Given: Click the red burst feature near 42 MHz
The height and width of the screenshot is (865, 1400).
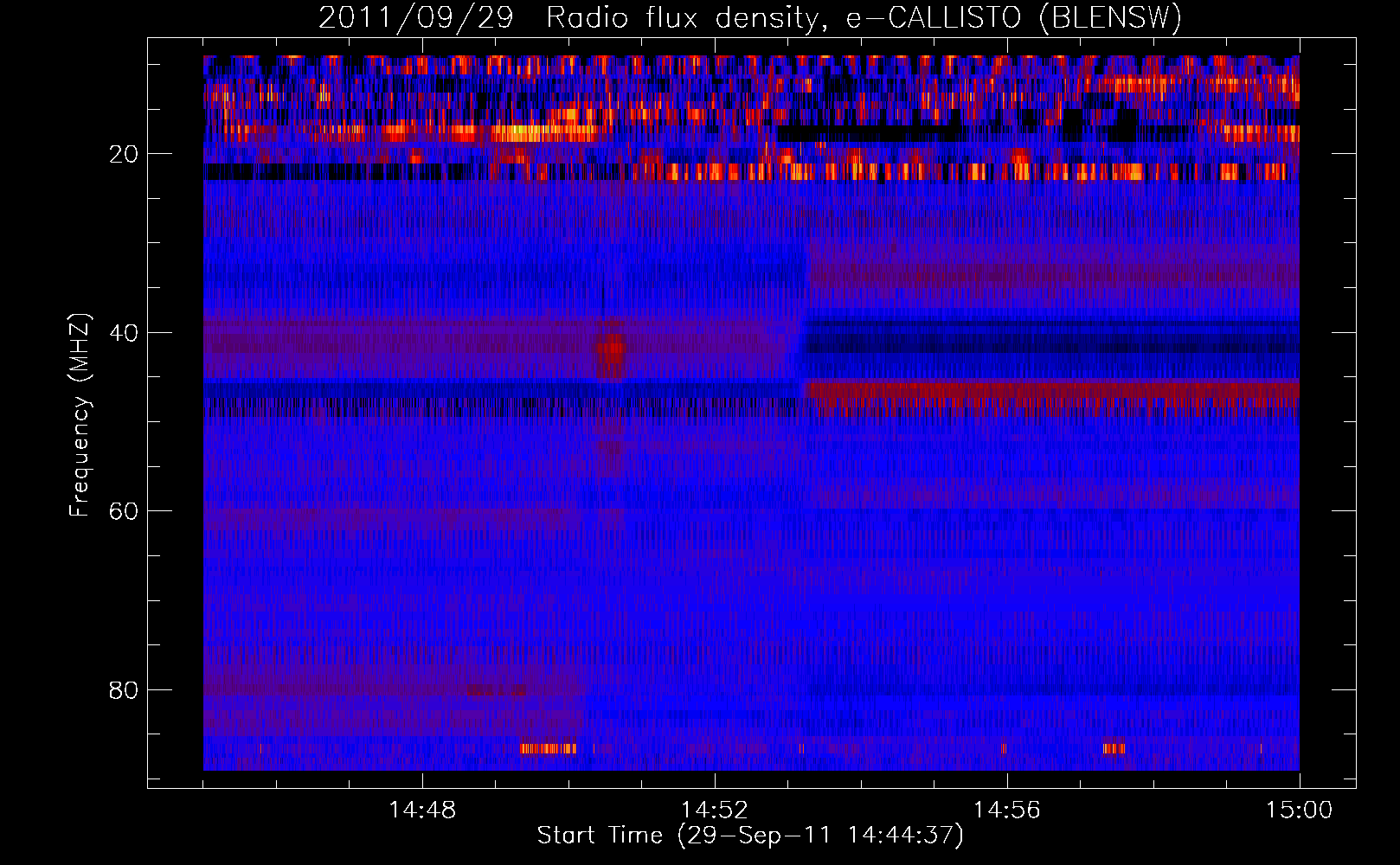Looking at the screenshot, I should (610, 350).
